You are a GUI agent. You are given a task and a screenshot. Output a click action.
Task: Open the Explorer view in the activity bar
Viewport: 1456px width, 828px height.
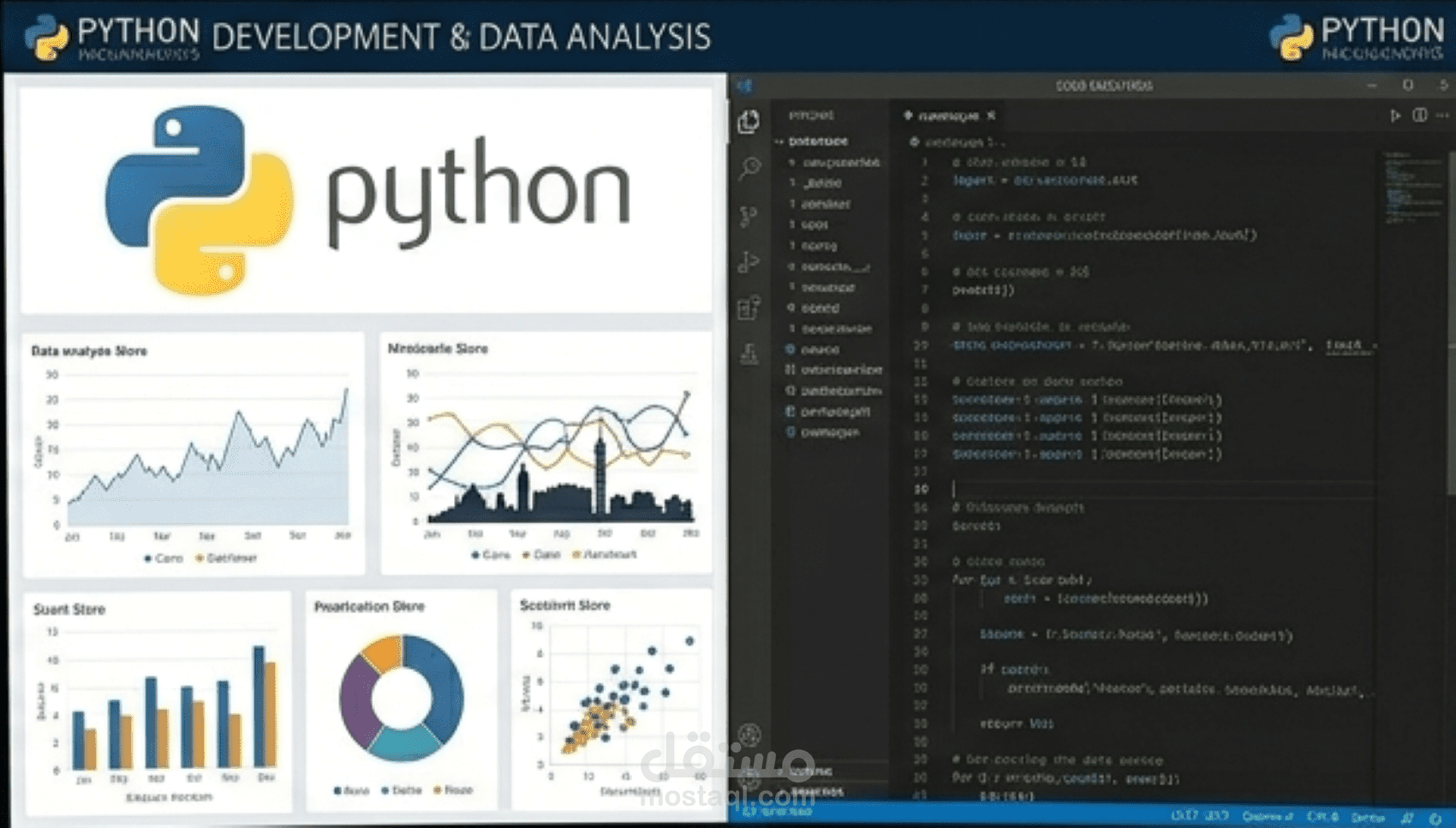click(x=749, y=122)
